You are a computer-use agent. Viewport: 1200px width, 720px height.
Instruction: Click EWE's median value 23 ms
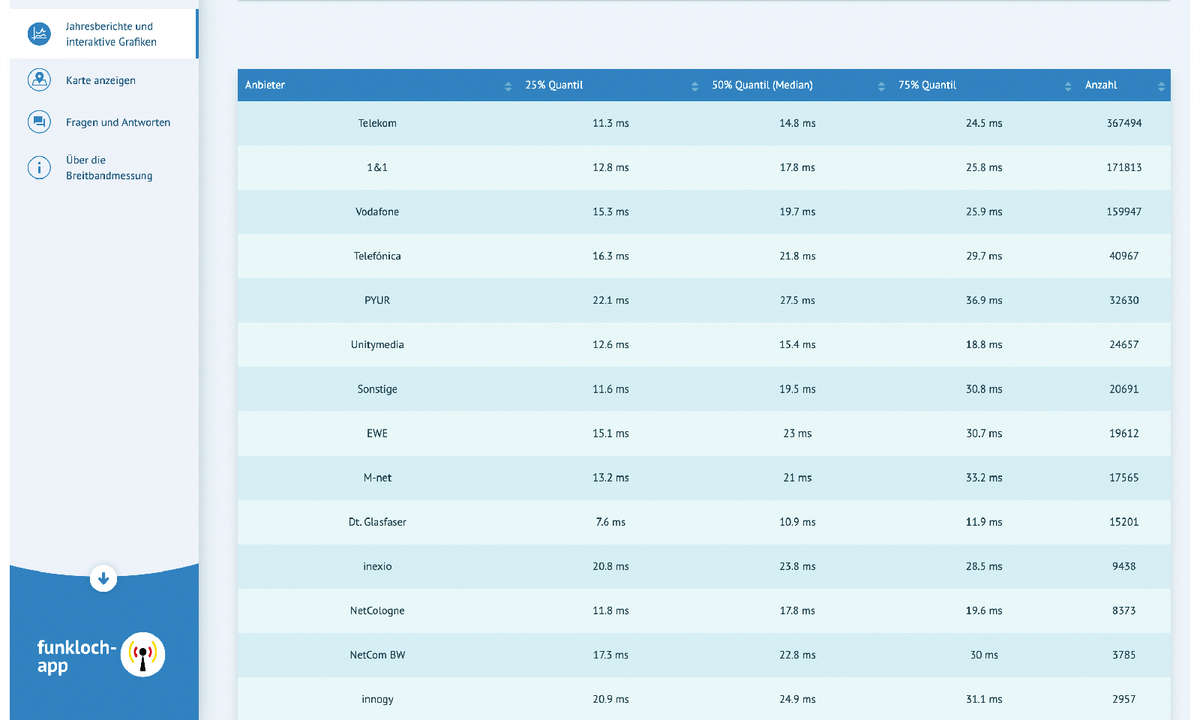(x=797, y=433)
